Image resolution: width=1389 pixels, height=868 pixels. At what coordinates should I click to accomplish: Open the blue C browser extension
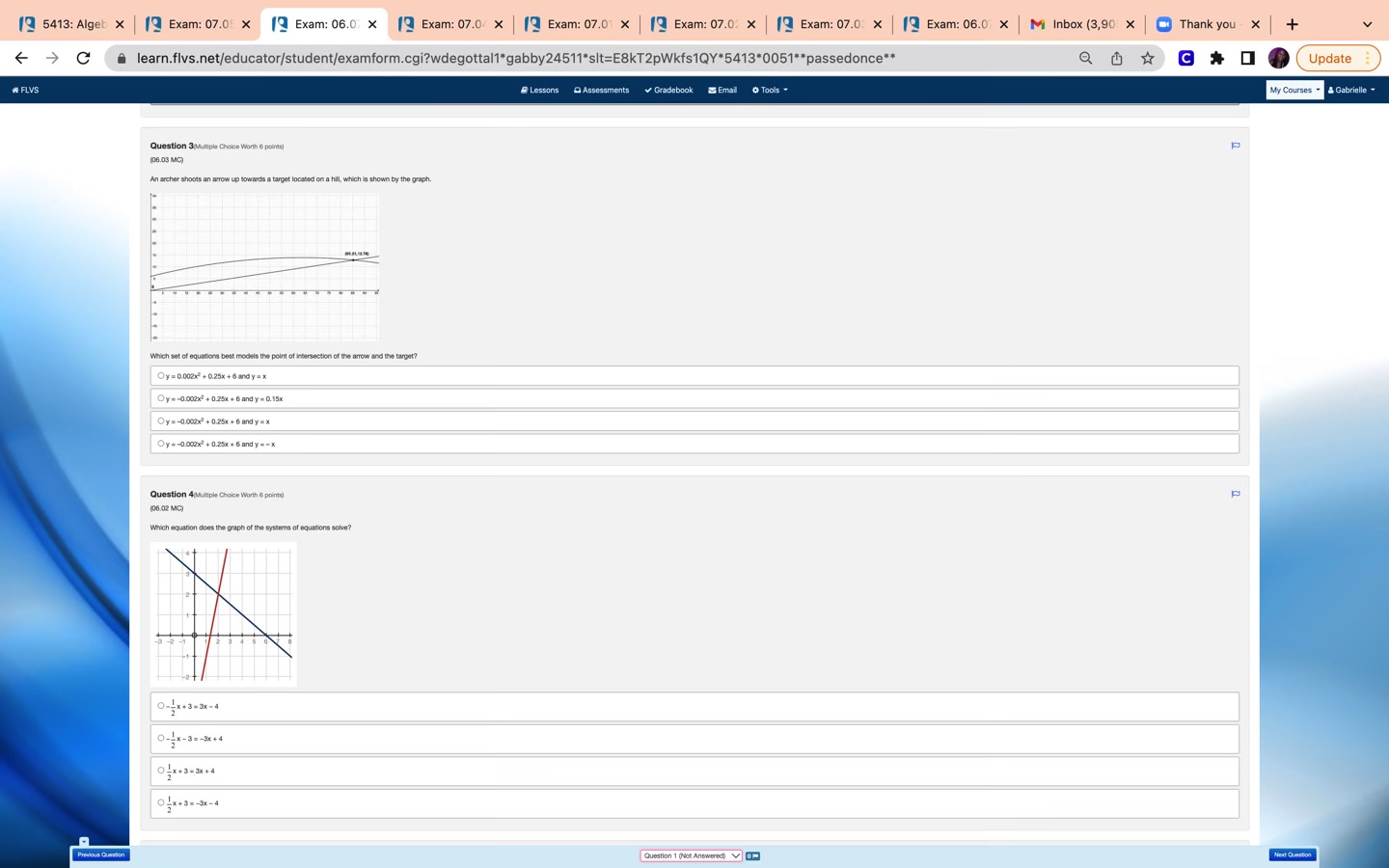[x=1186, y=58]
